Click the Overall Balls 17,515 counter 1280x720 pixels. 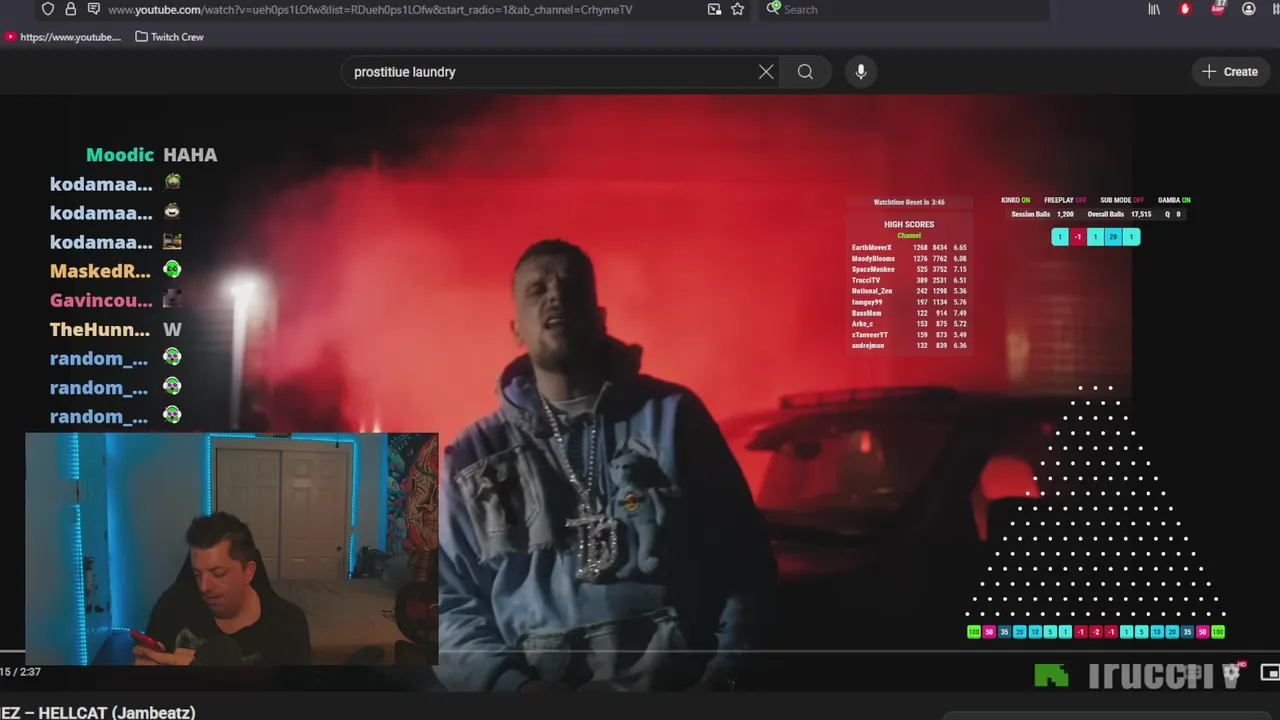(1119, 214)
